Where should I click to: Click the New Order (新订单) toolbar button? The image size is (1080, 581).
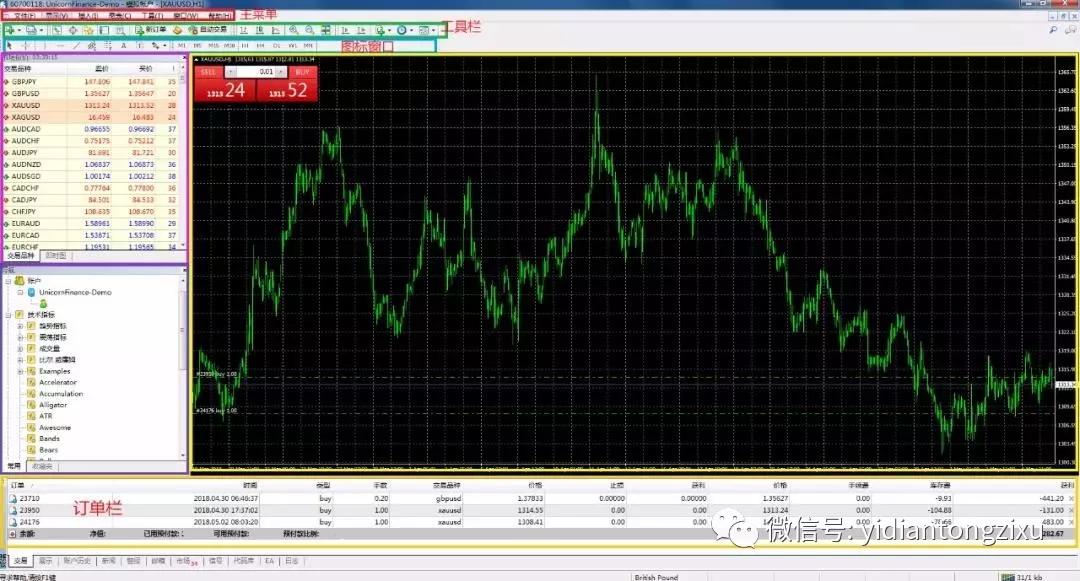[x=150, y=31]
